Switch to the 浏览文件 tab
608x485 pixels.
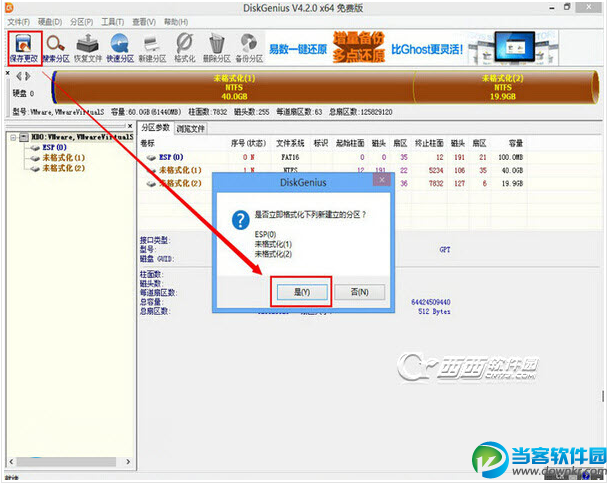[x=190, y=128]
